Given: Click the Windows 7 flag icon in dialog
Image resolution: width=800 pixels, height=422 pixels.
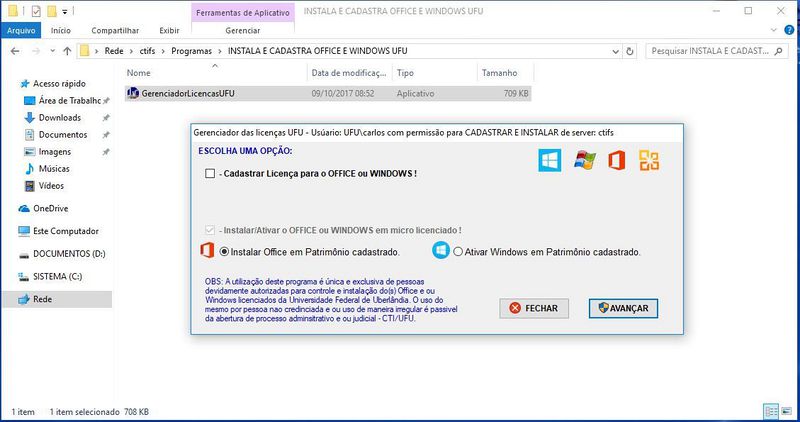Looking at the screenshot, I should click(x=585, y=160).
